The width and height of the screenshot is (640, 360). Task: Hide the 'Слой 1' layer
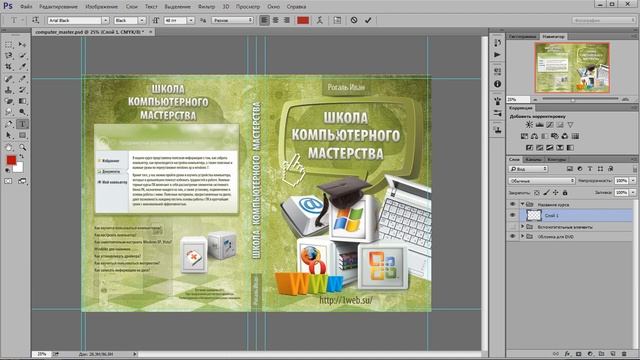point(513,215)
